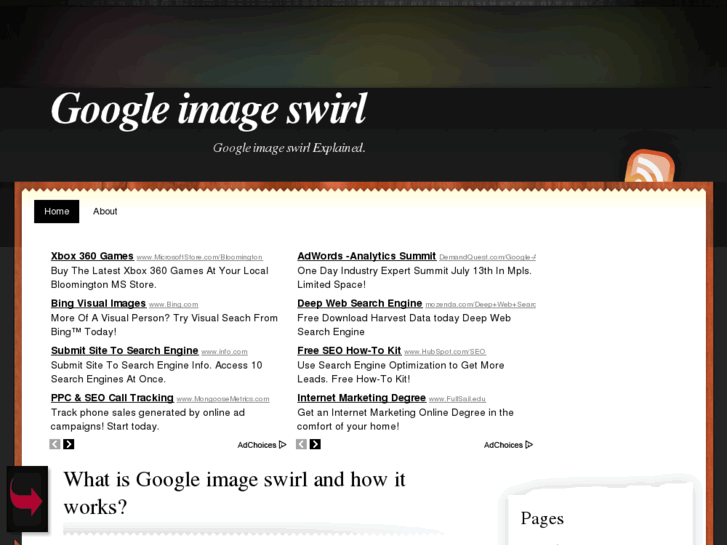Click the www.Bing.com URL
This screenshot has height=545, width=727.
click(x=174, y=304)
